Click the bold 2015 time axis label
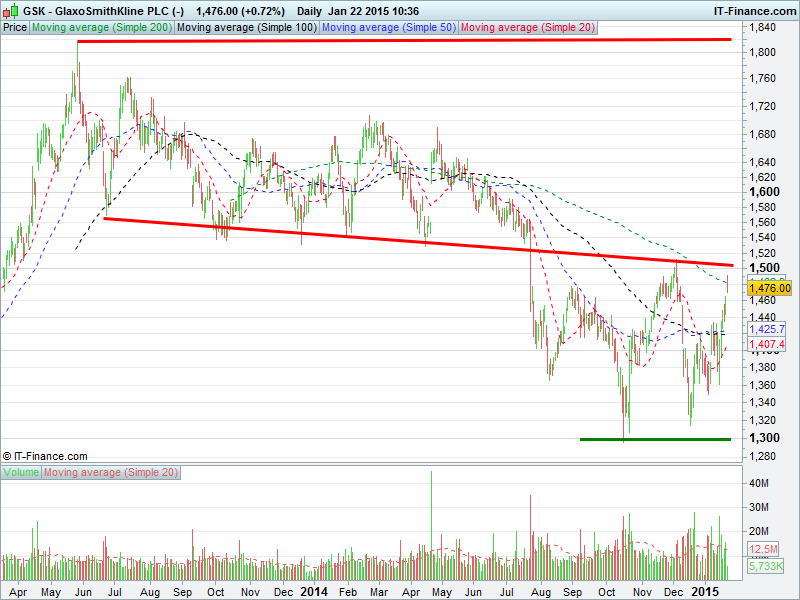800x600 pixels. 704,592
